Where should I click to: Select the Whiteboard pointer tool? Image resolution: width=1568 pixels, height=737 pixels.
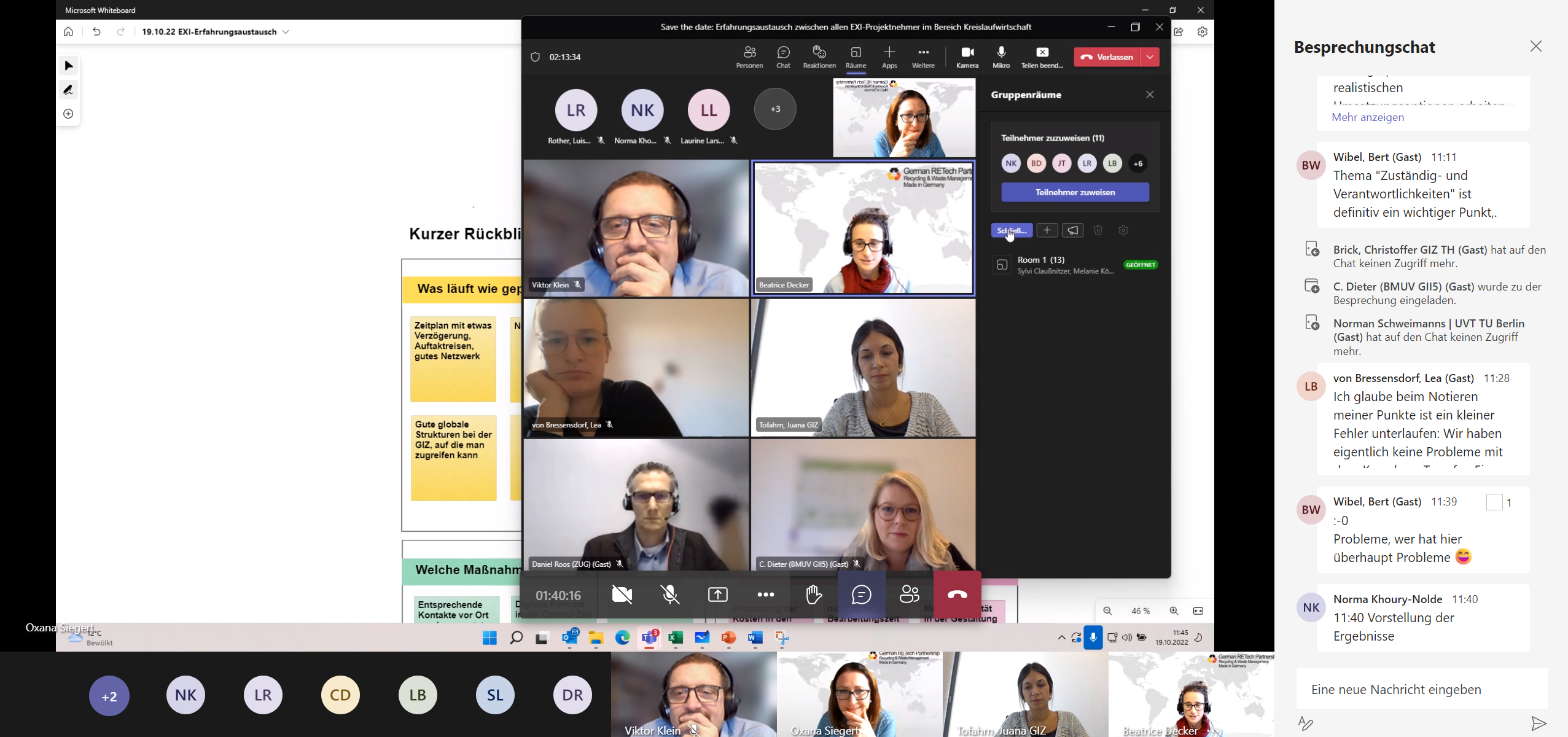[x=69, y=66]
